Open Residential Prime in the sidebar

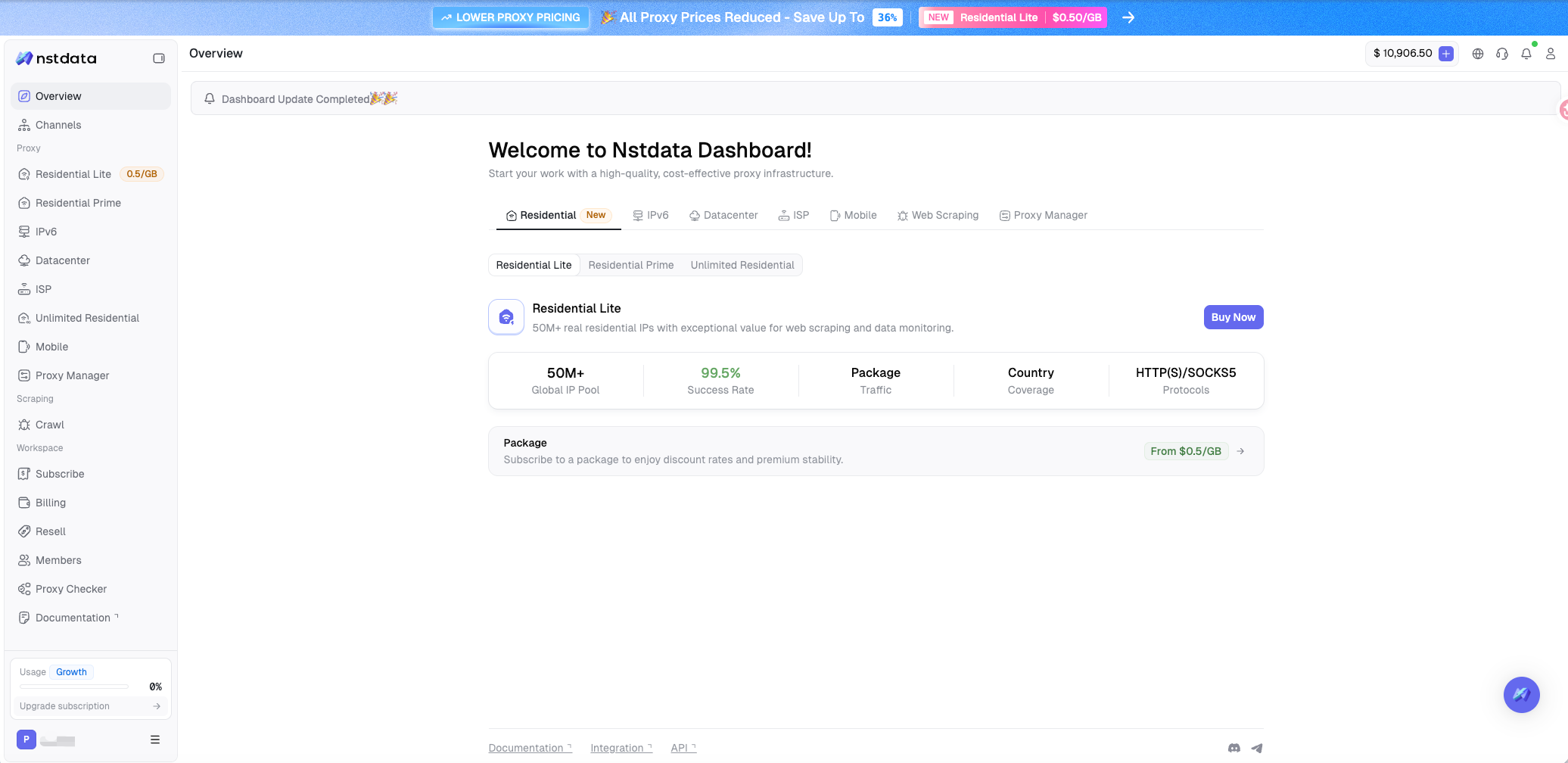91,203
